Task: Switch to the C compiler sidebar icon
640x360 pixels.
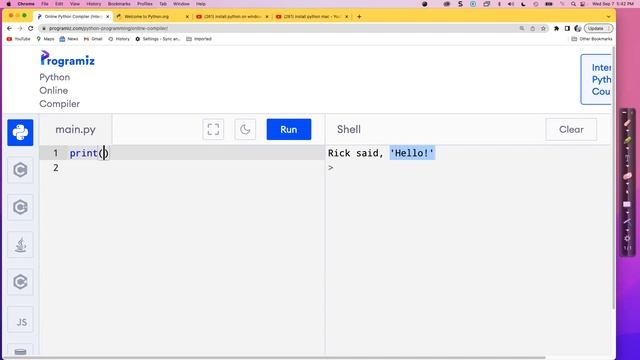Action: click(20, 170)
